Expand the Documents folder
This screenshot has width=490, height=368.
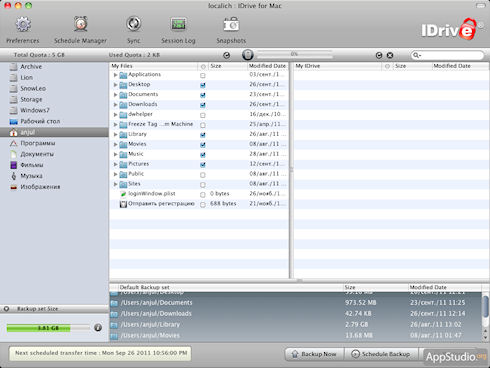coord(115,95)
